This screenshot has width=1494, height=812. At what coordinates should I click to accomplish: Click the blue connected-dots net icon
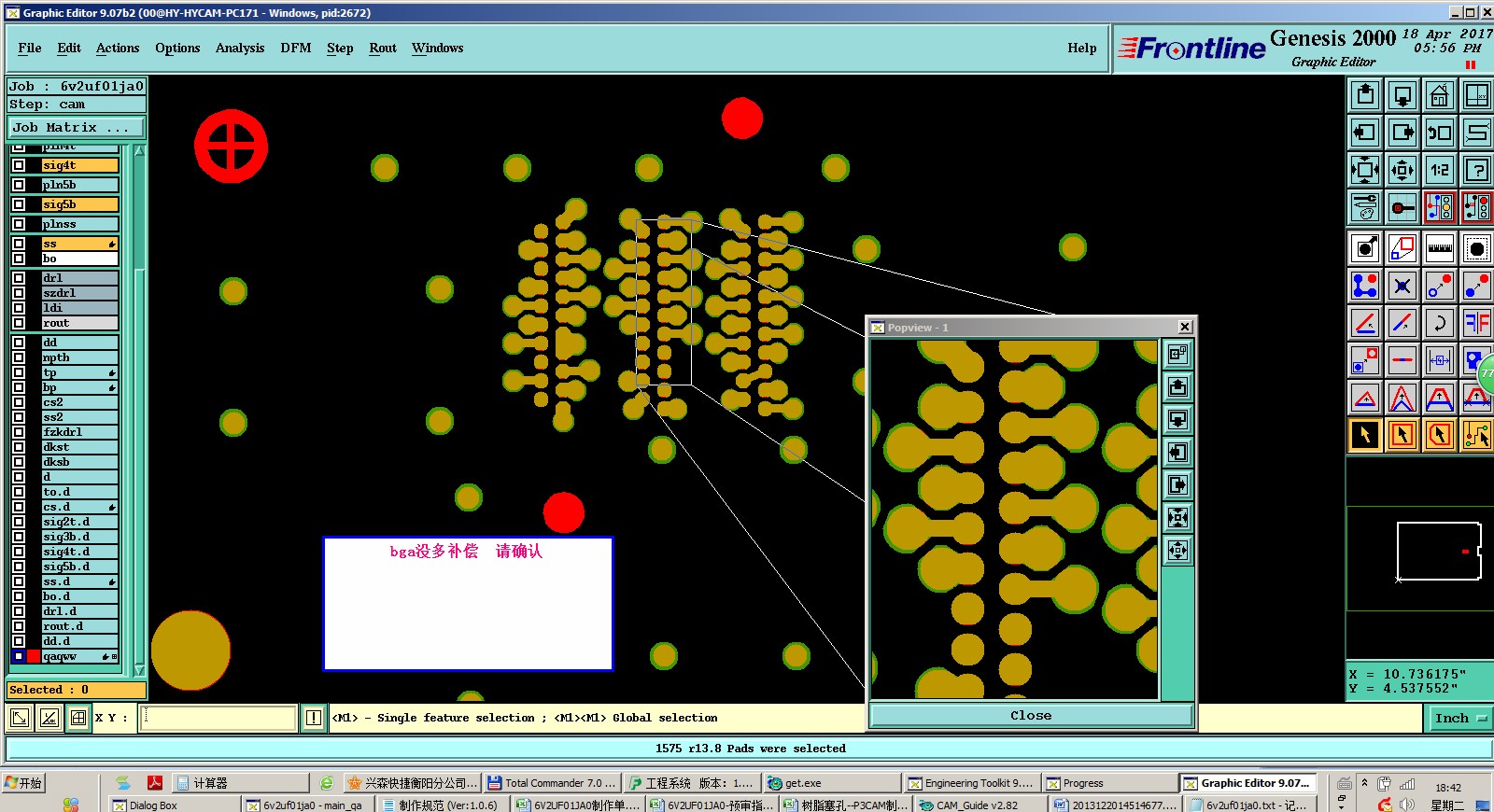(x=1365, y=286)
